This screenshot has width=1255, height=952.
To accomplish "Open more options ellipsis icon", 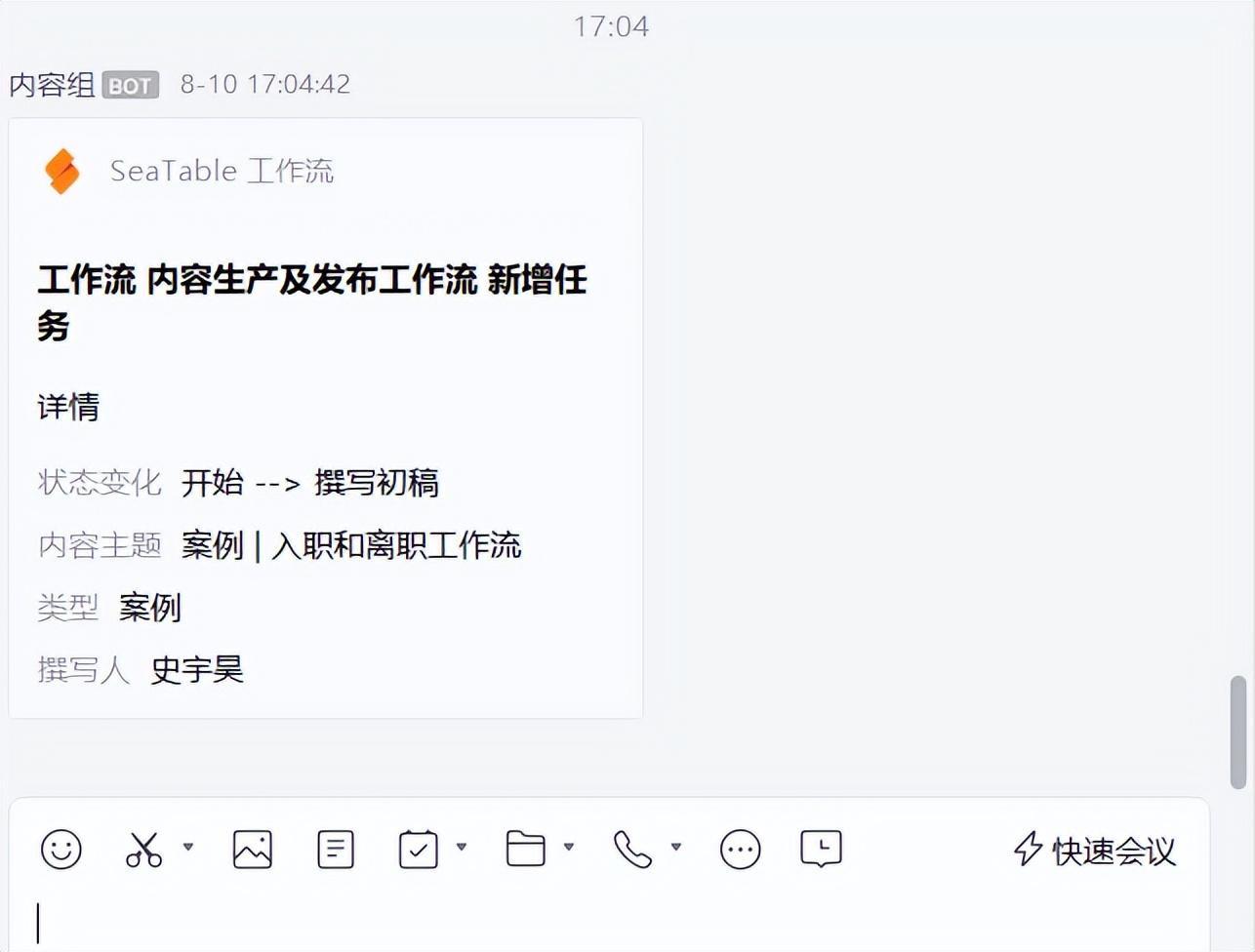I will click(x=741, y=850).
